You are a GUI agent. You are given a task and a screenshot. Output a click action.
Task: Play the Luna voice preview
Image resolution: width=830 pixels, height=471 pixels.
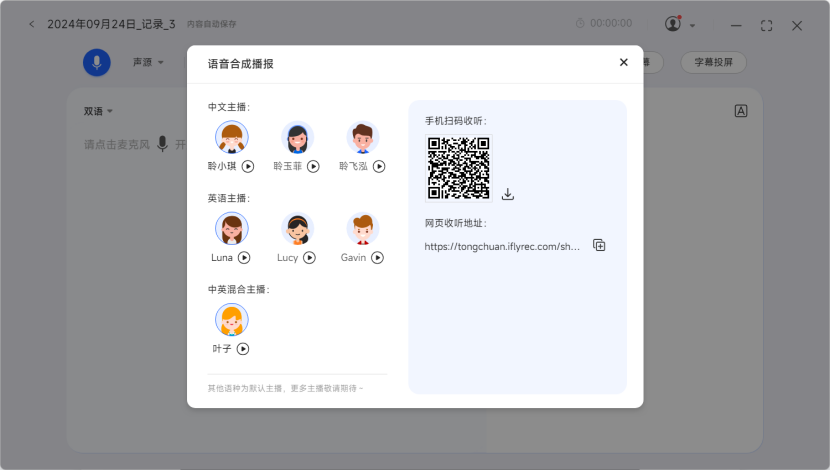(x=244, y=258)
